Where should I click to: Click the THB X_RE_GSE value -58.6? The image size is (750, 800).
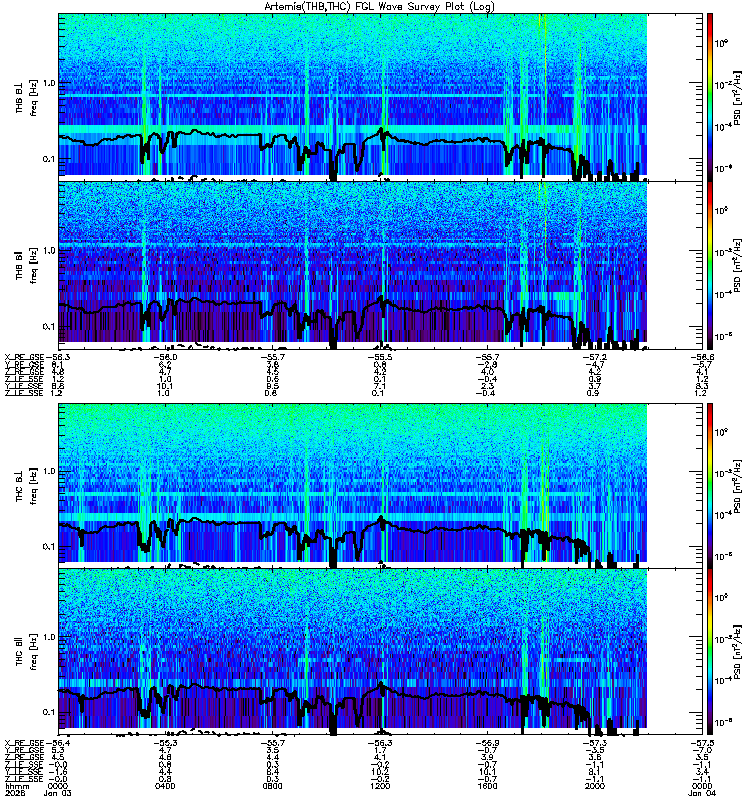point(702,357)
